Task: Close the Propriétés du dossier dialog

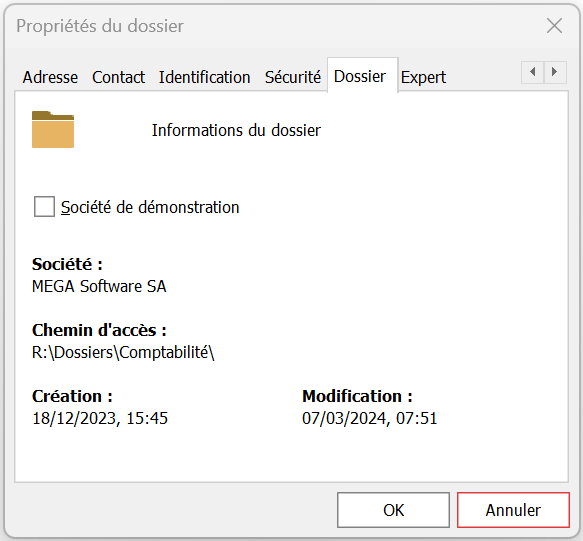Action: [554, 26]
